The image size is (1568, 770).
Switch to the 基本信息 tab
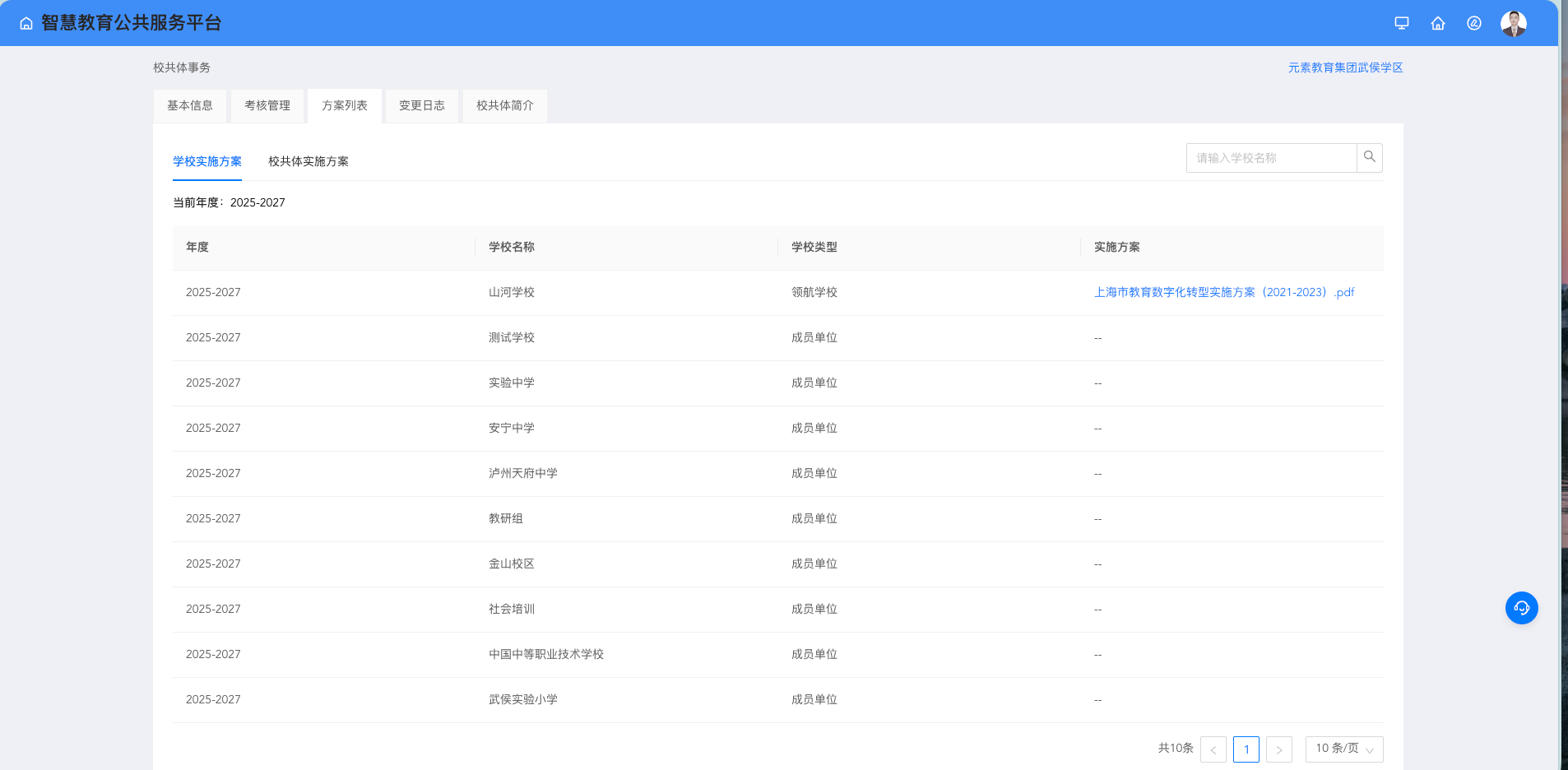point(190,106)
